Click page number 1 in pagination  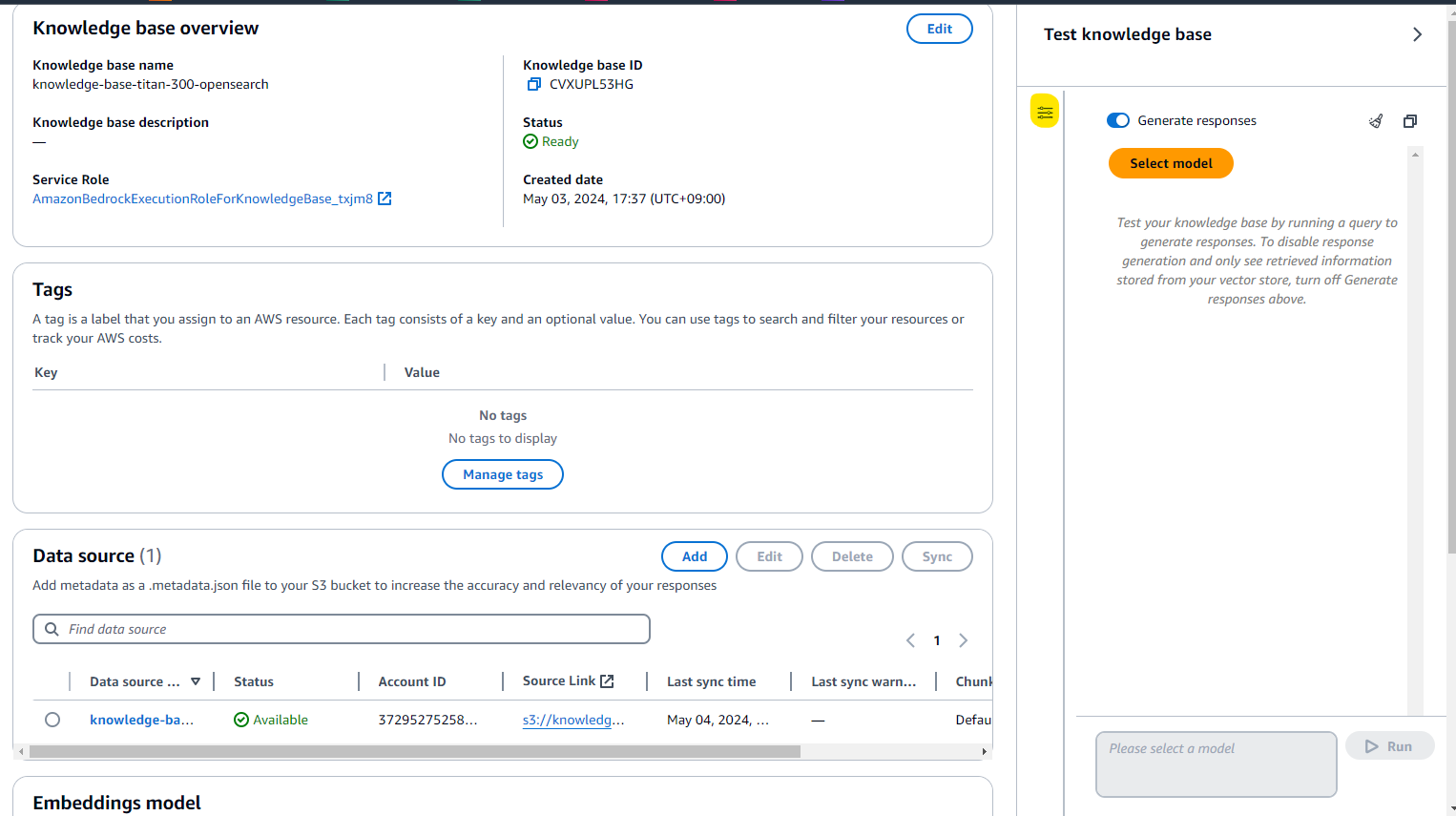pos(937,640)
